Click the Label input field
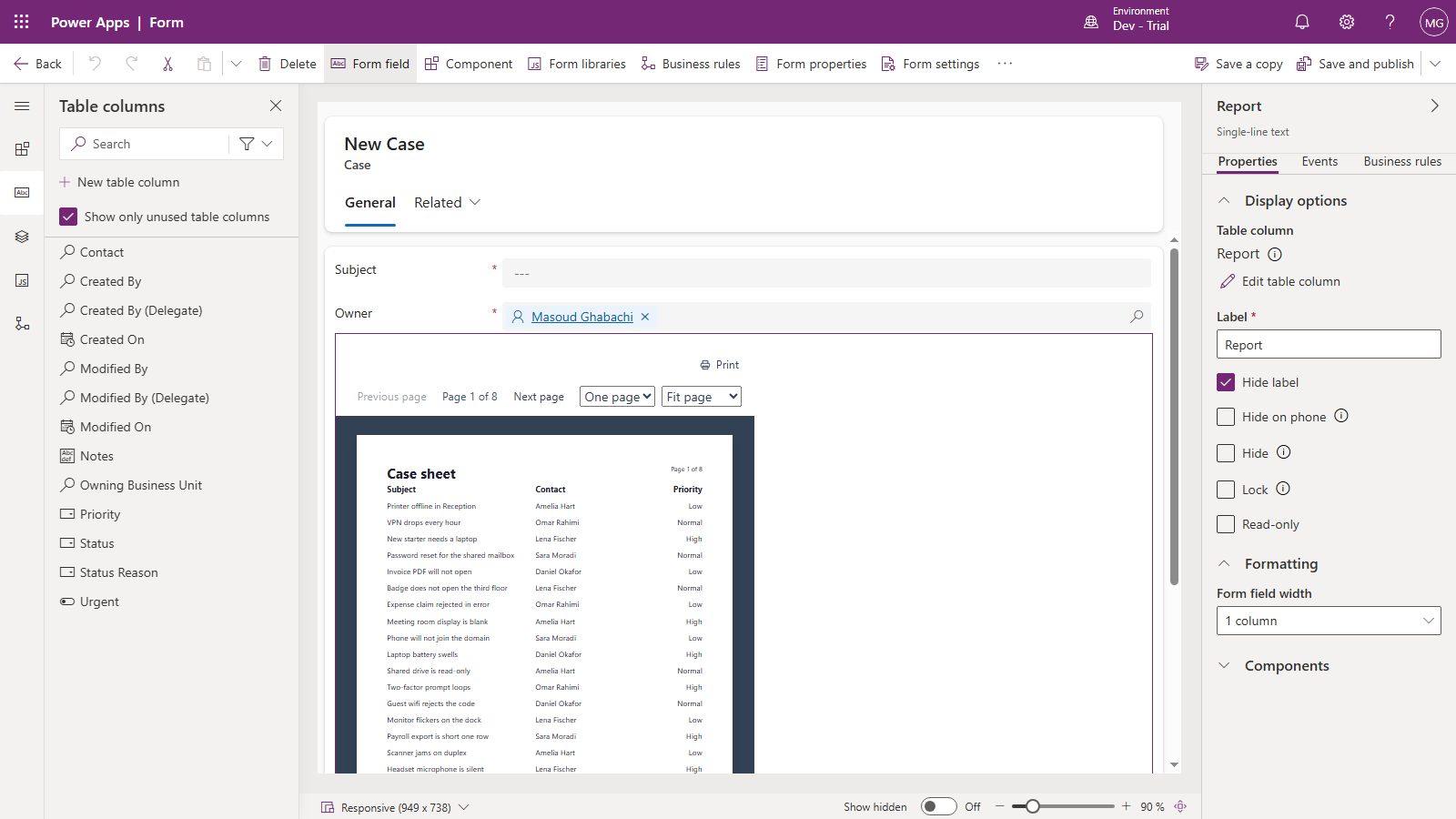 coord(1329,344)
